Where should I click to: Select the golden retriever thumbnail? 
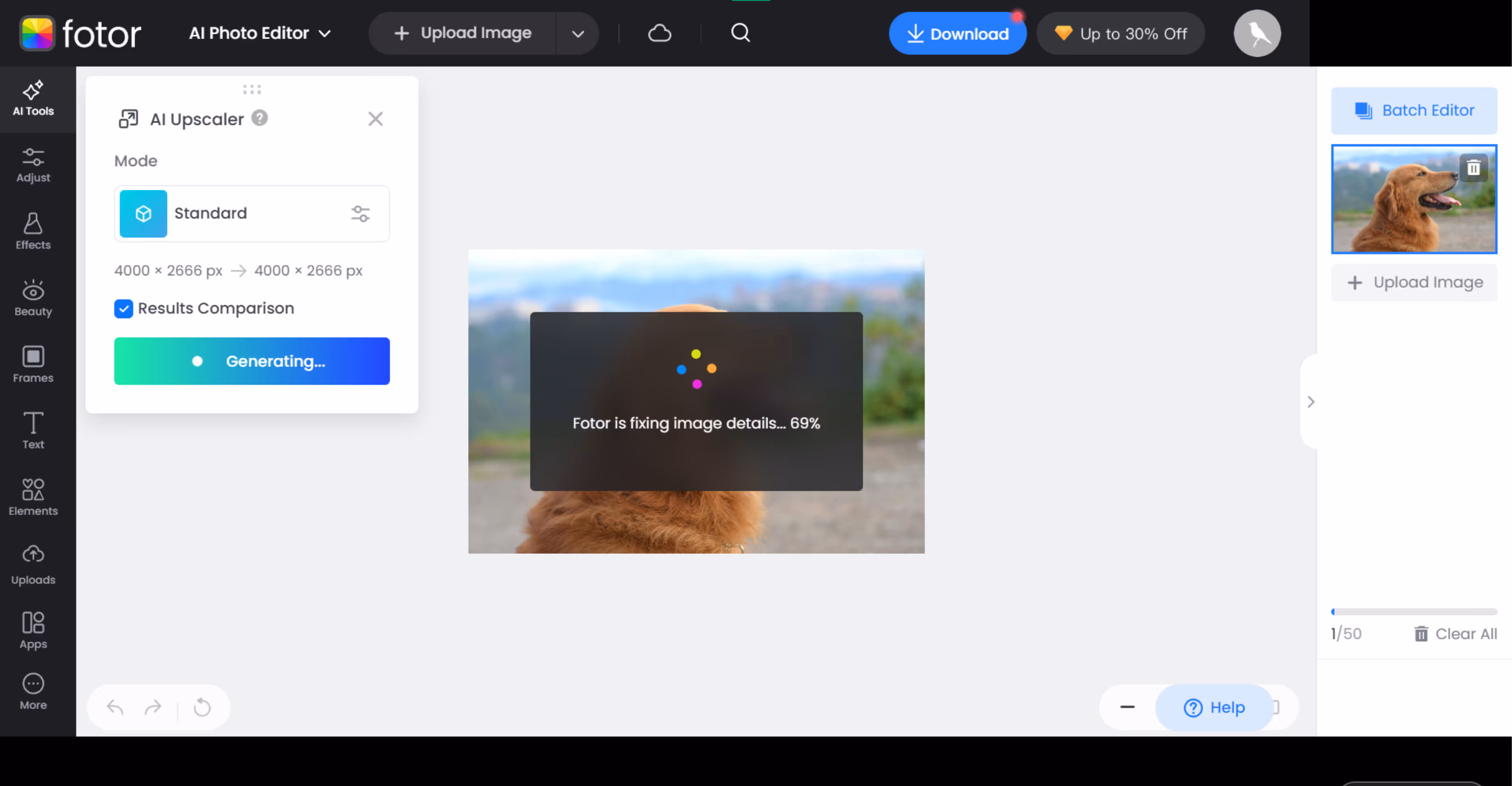coord(1414,200)
